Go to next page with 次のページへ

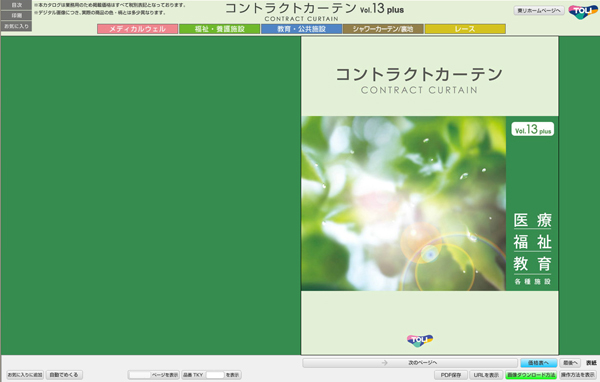tap(410, 362)
